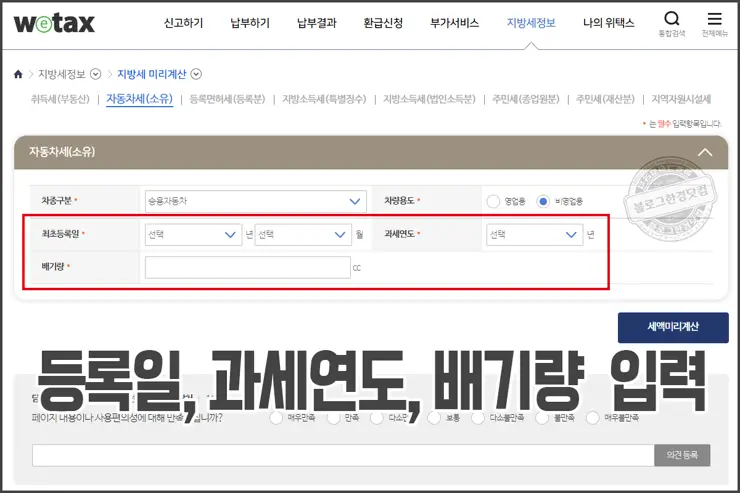
Task: Switch to the 지방소득세(법인소득분) tab
Action: [429, 99]
